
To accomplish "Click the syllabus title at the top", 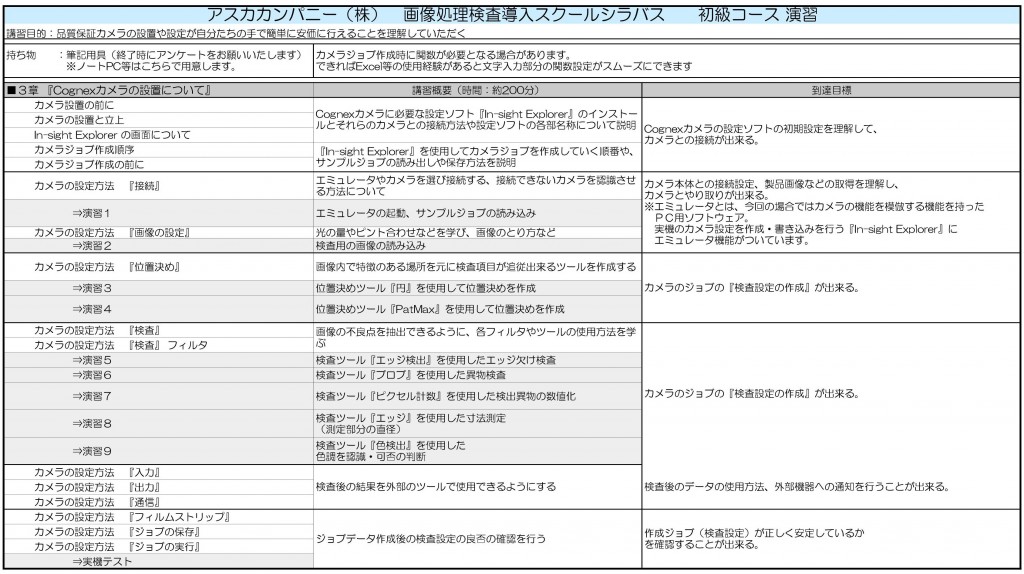I will [511, 16].
